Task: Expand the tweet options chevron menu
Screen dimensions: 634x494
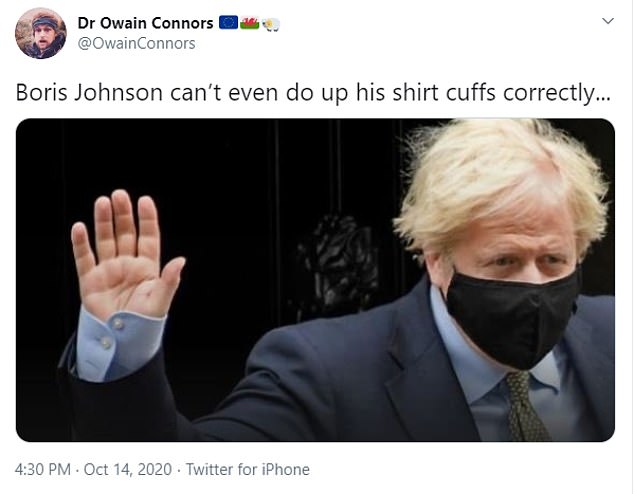Action: 608,21
